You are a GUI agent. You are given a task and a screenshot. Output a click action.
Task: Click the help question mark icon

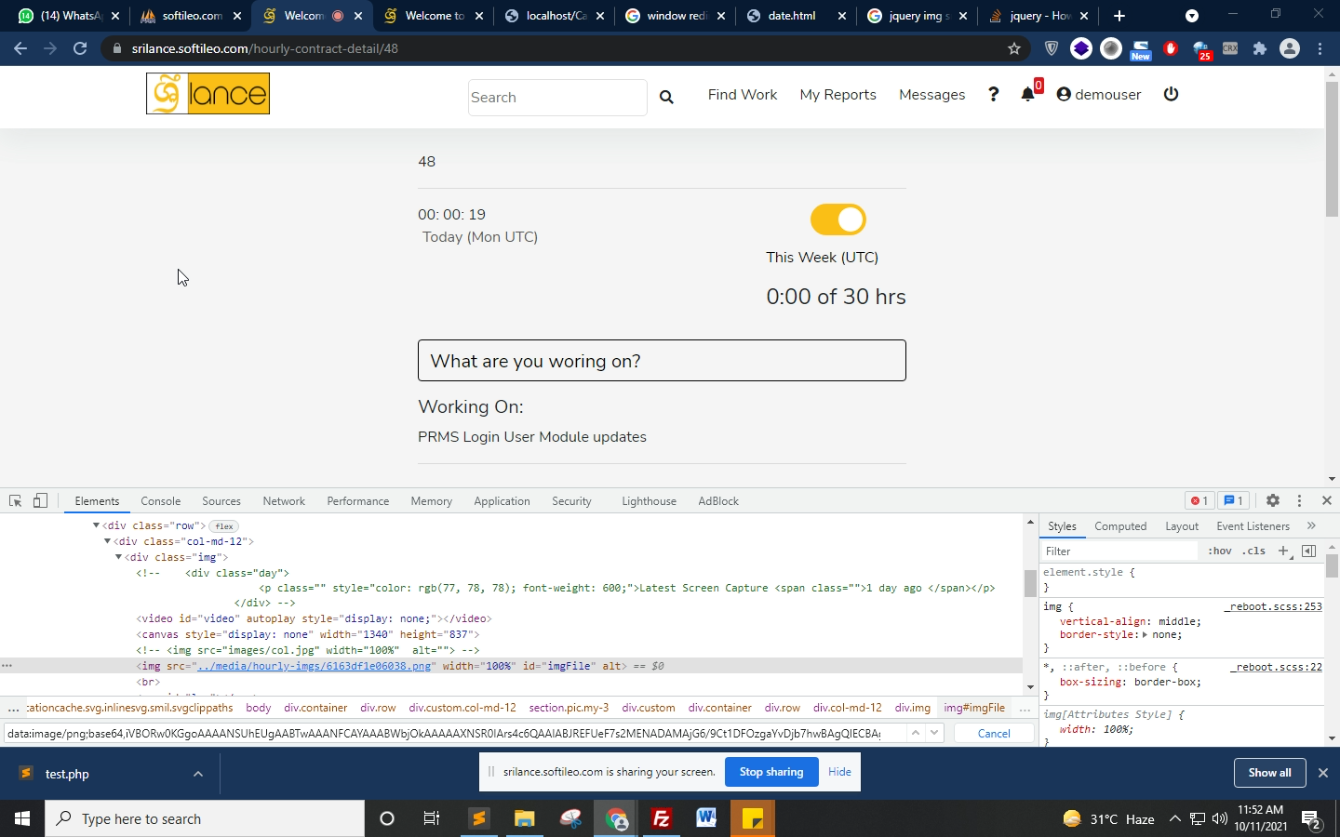(x=993, y=94)
